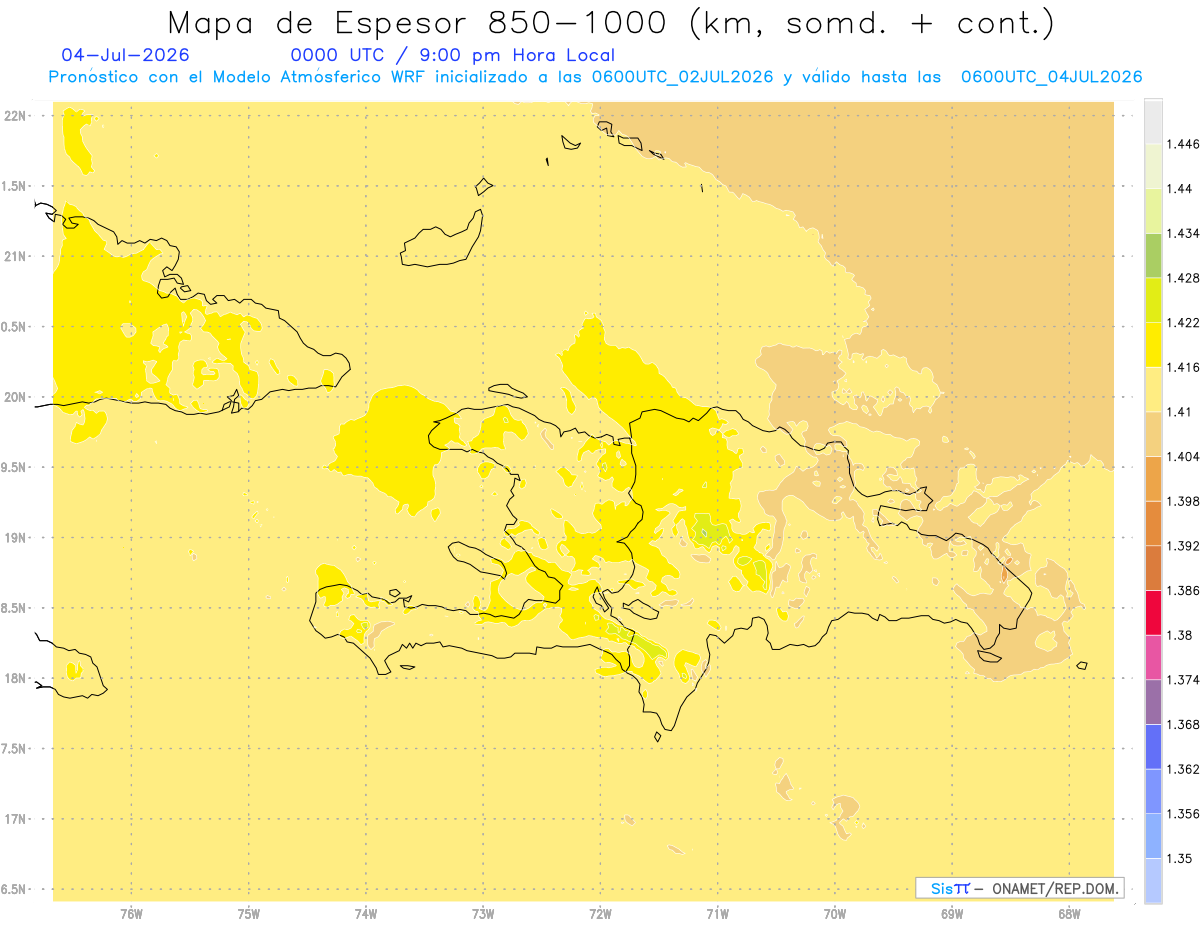Pick the red 1.38–1.386 legend swatch
1200x927 pixels.
tap(1153, 612)
